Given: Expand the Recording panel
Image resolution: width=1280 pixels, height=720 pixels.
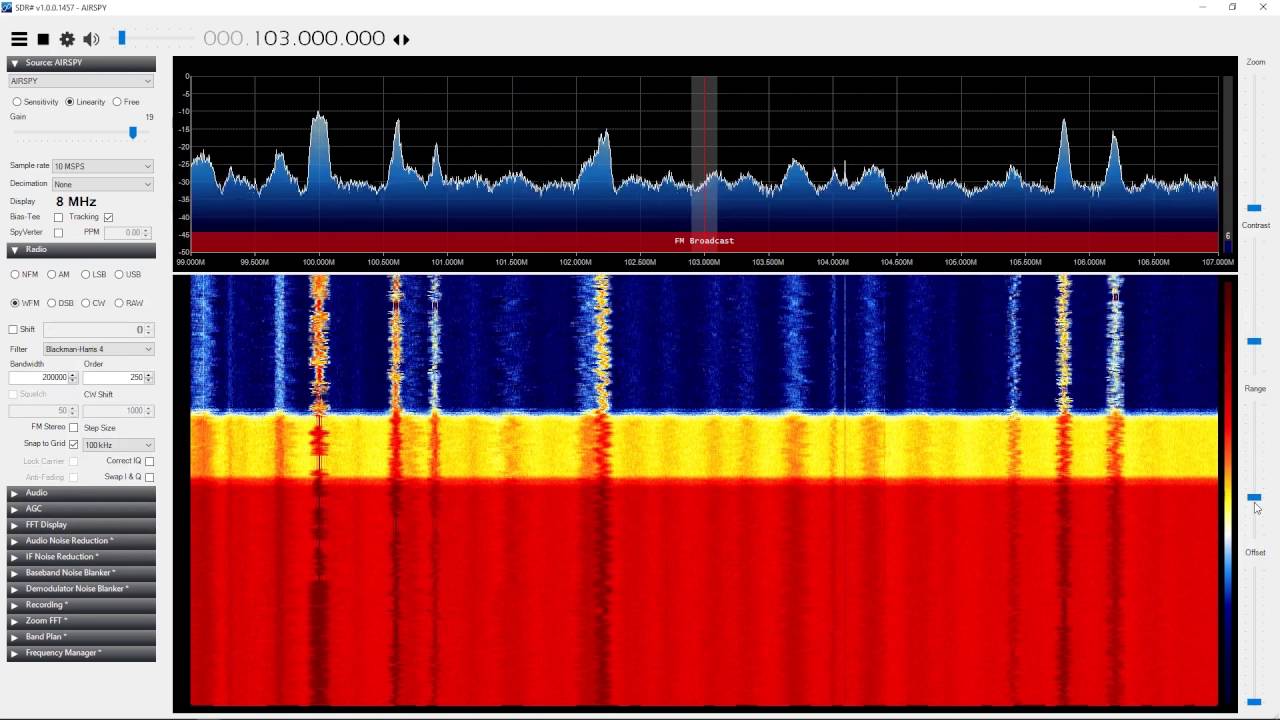Looking at the screenshot, I should coord(81,605).
